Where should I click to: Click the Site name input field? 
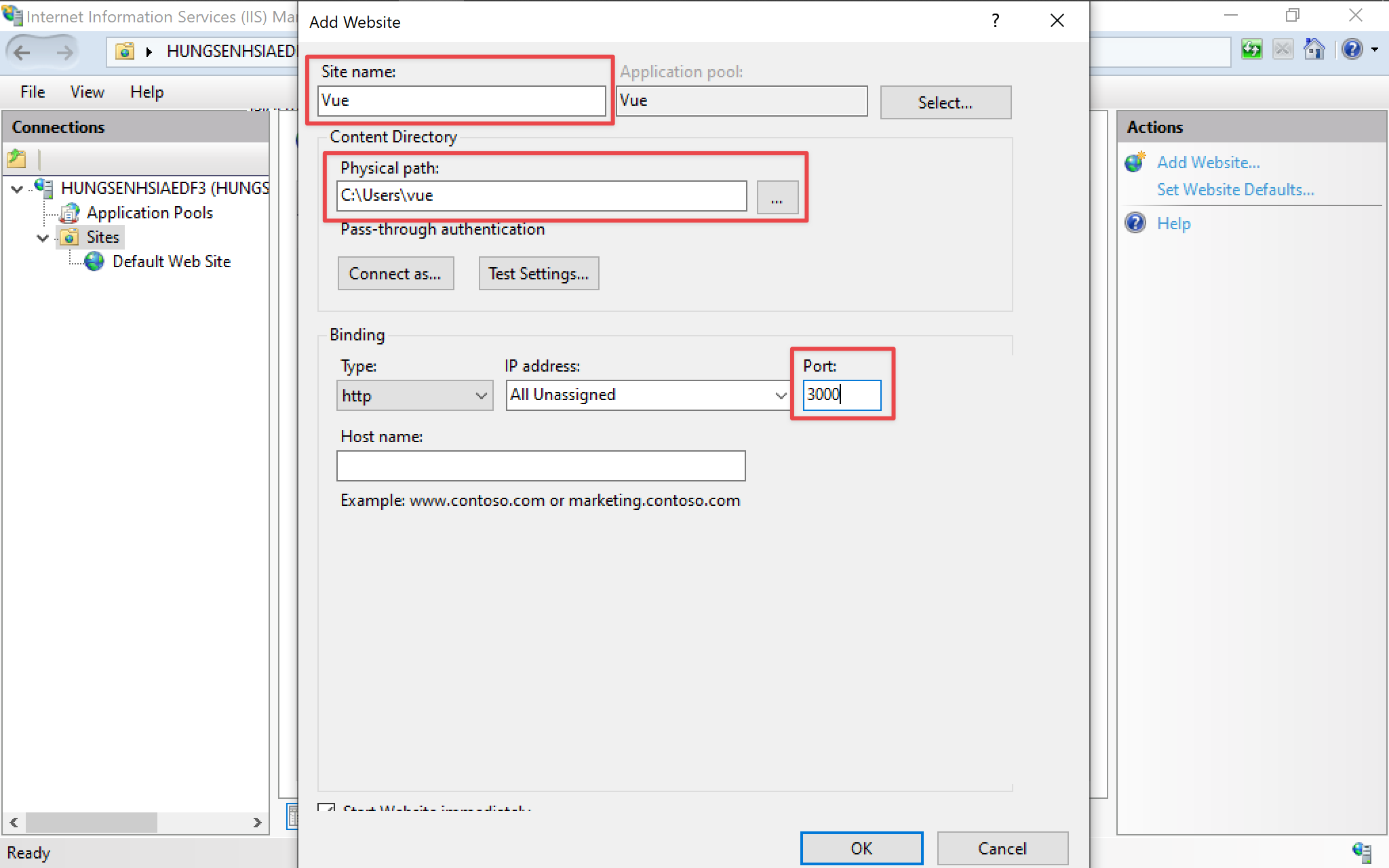pyautogui.click(x=462, y=101)
